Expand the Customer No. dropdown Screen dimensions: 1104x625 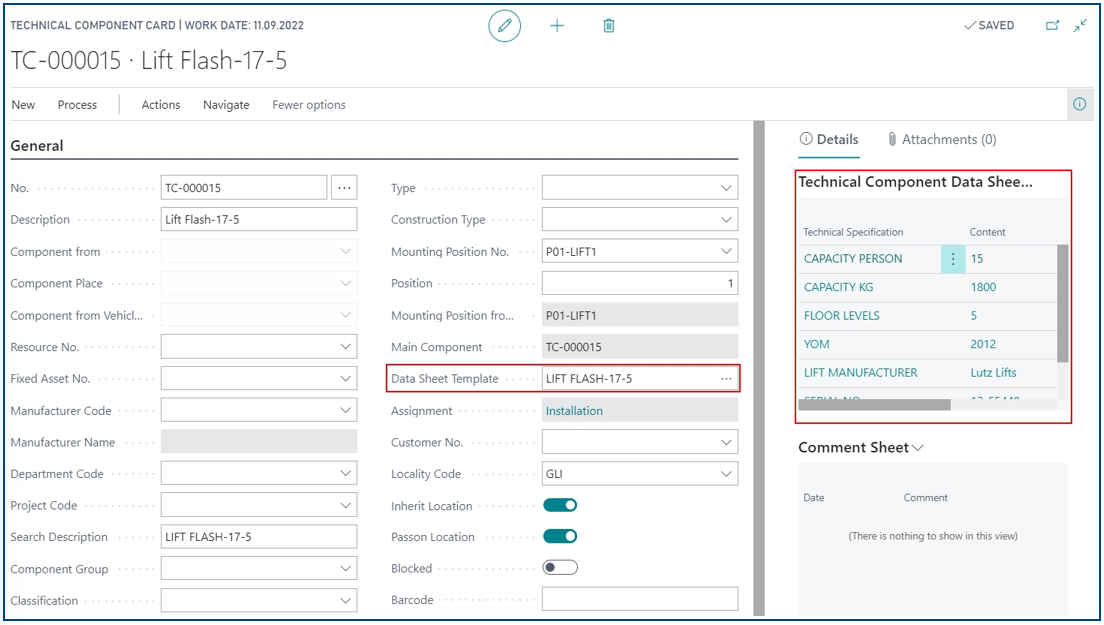(726, 442)
